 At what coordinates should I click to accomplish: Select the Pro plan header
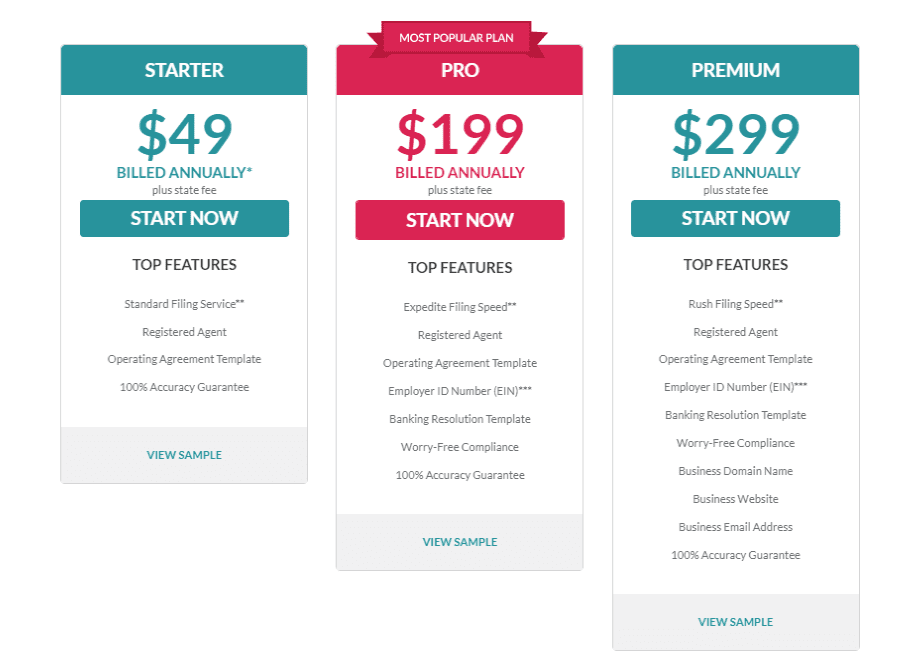(460, 71)
